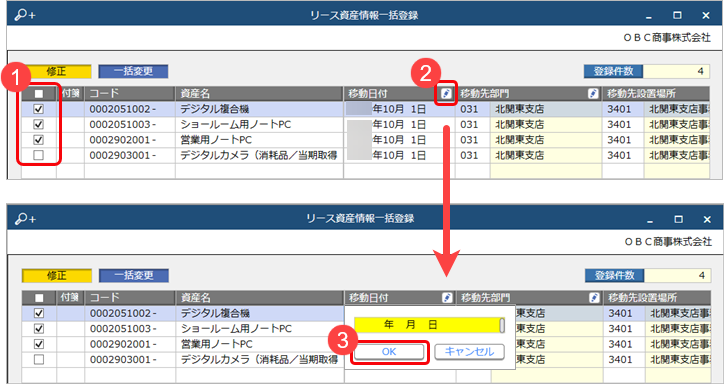Screen dimensions: 724x384
Task: Uncheck ショールーム用ノートPC checkbox in upper window
Action: [x=39, y=125]
